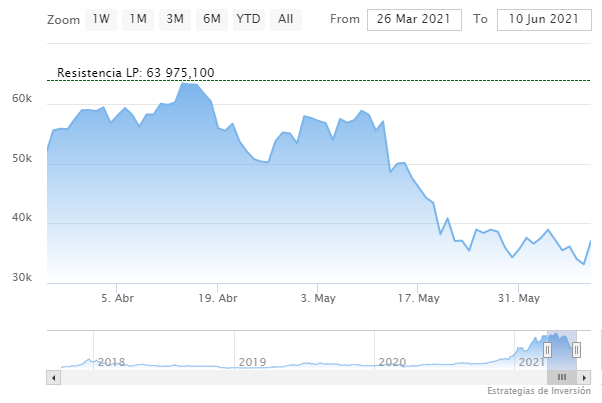Image resolution: width=602 pixels, height=403 pixels.
Task: Click the navigator scrollbar thumb grip
Action: 562,377
